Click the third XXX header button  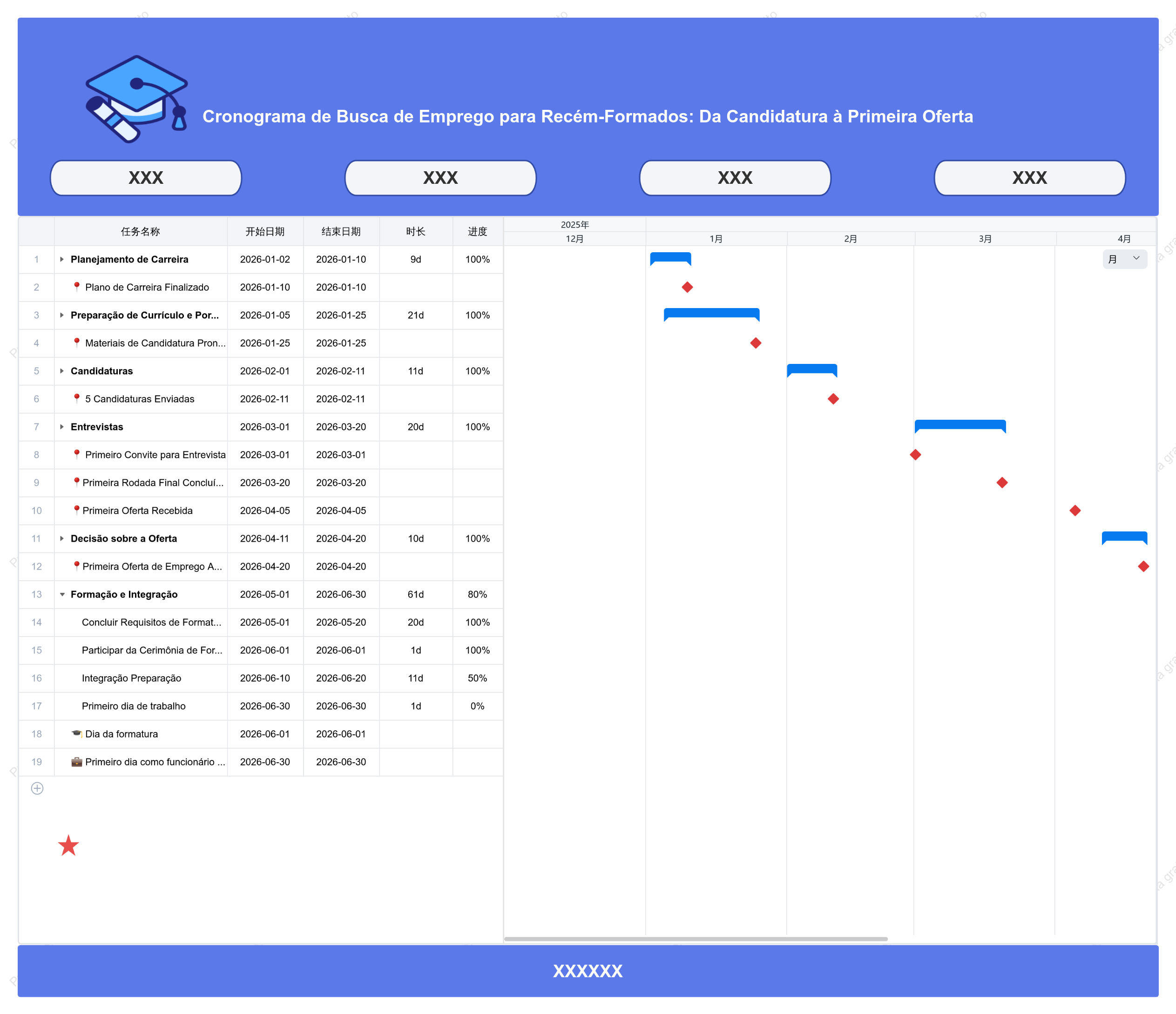pos(735,178)
